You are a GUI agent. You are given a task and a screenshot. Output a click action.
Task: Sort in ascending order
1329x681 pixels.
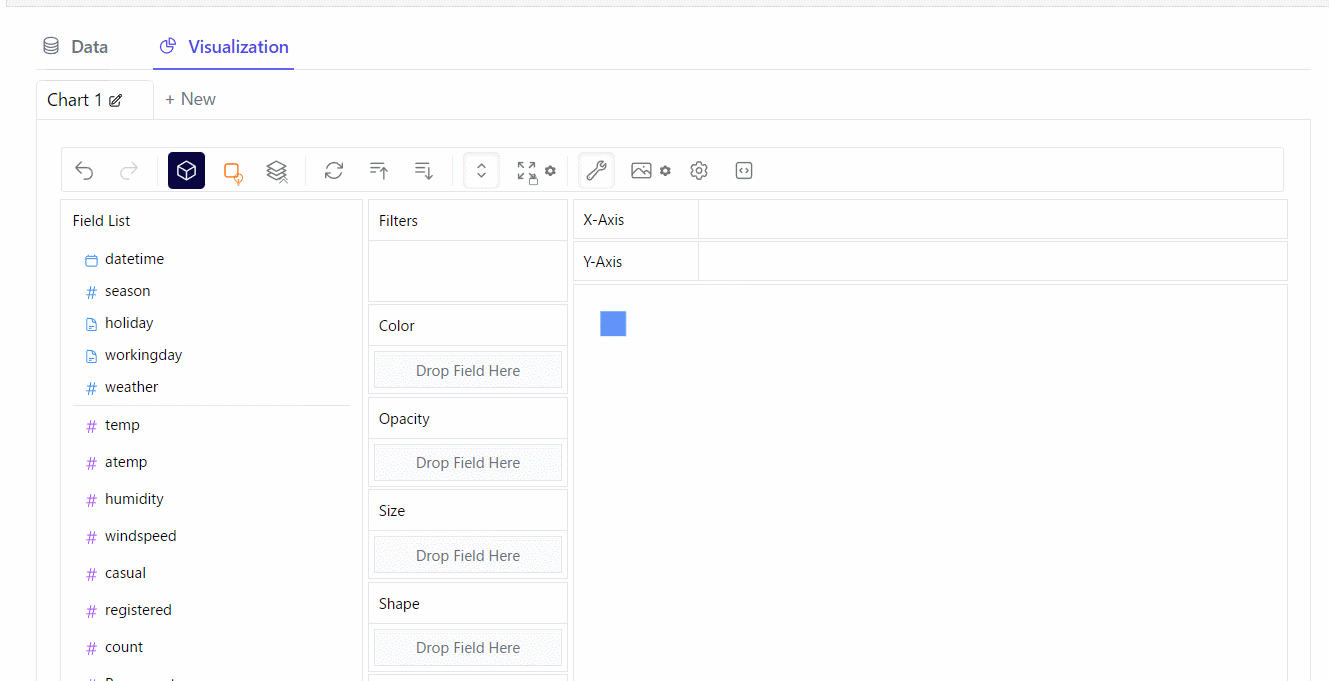(379, 171)
